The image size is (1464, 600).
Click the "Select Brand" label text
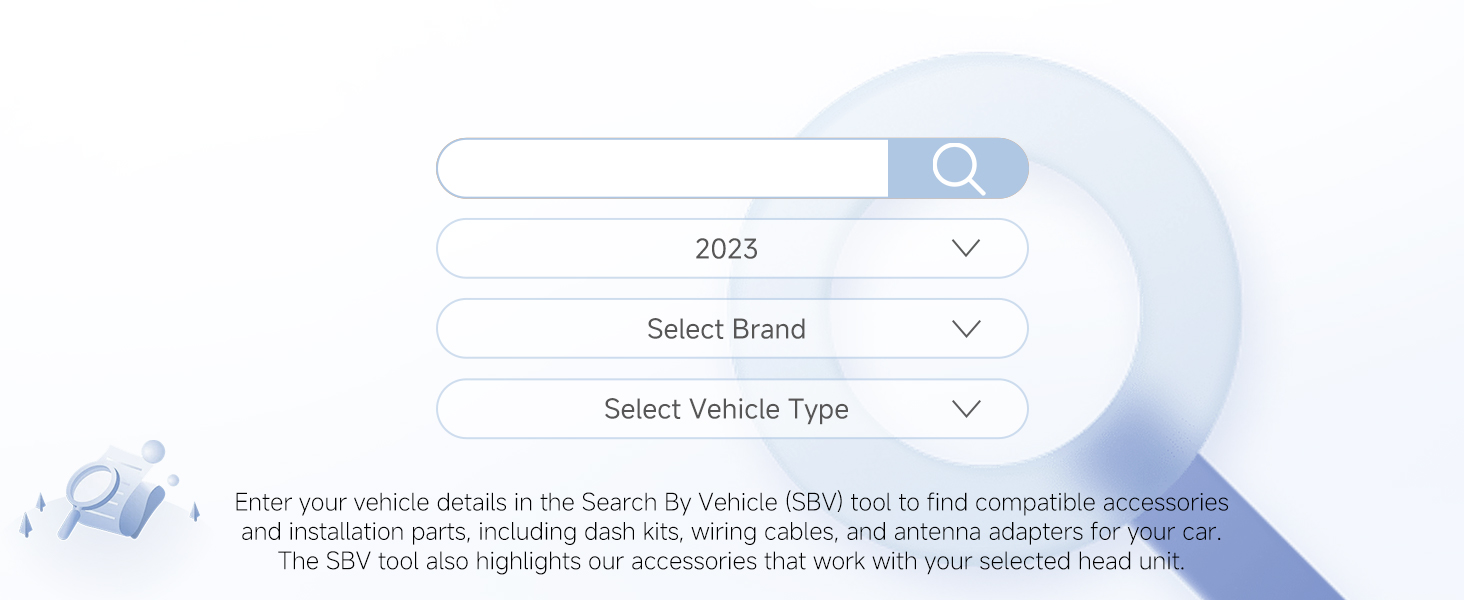(727, 329)
